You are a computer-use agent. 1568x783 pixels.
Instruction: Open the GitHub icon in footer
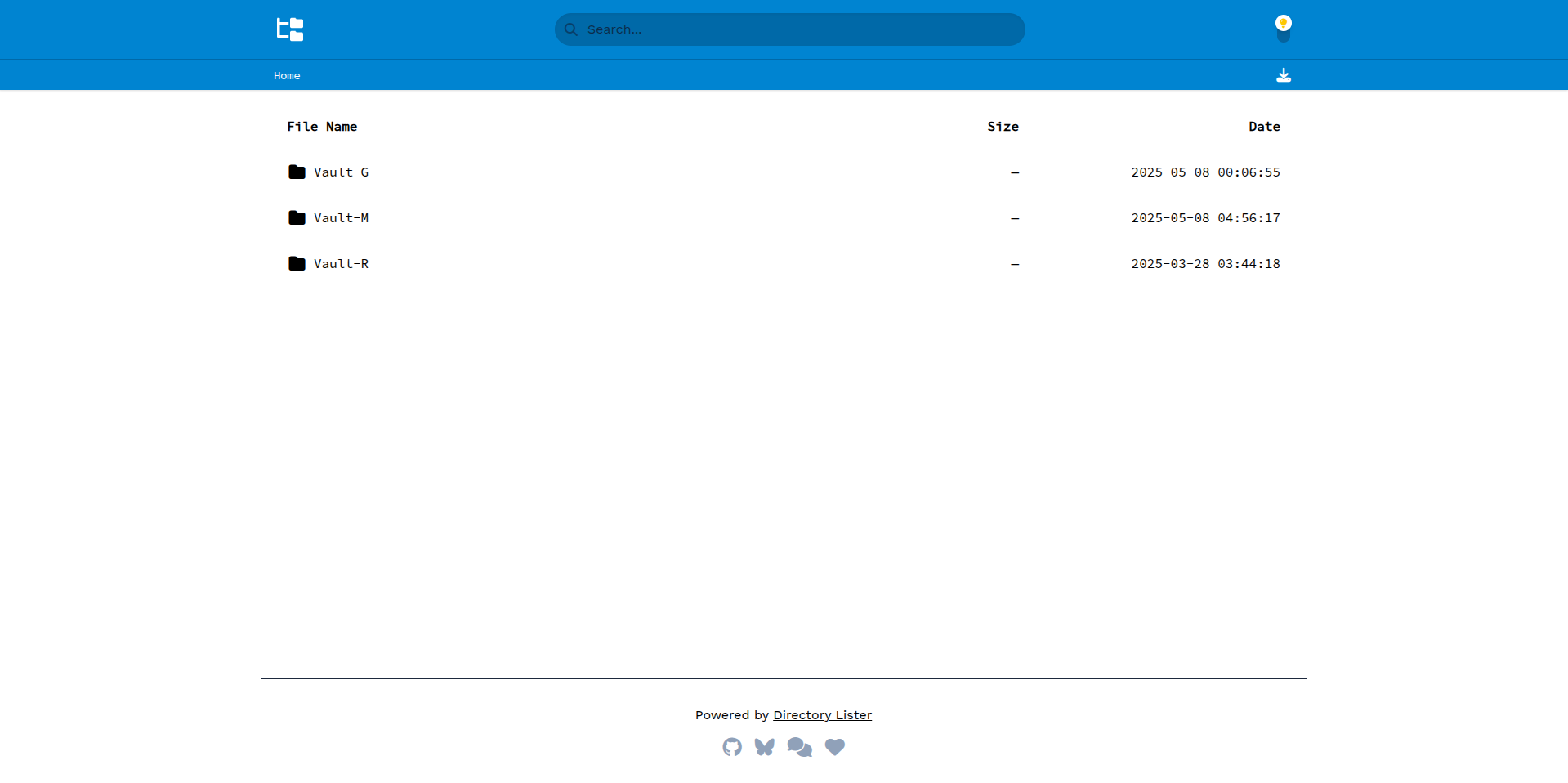tap(732, 747)
